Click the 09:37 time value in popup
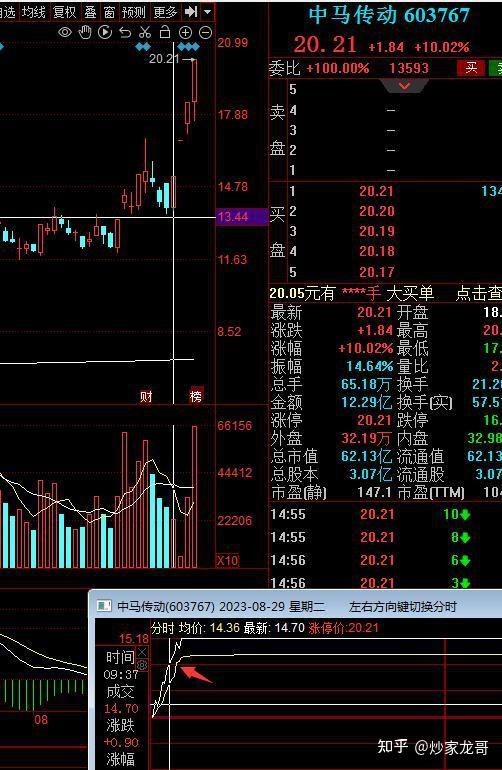This screenshot has width=502, height=770. (x=121, y=675)
